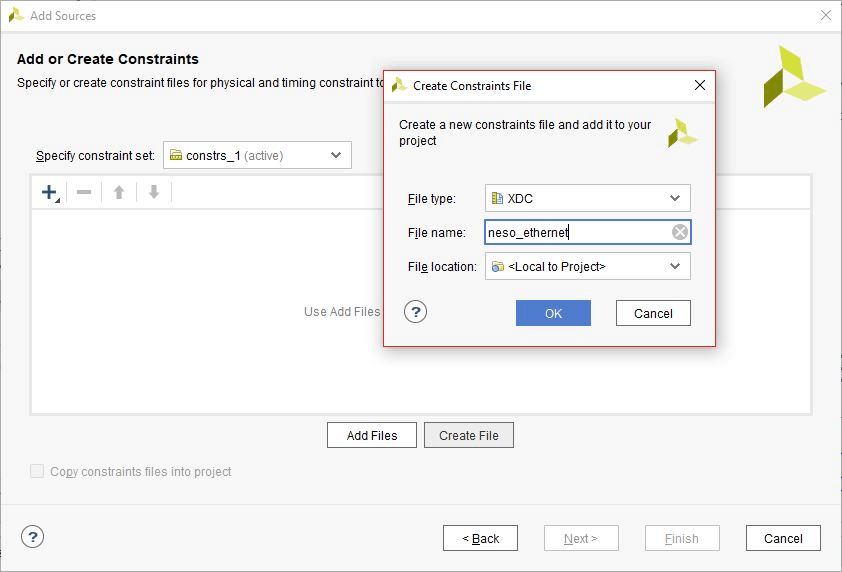This screenshot has height=572, width=842.
Task: Cancel the Create Constraints File dialog
Action: tap(653, 313)
